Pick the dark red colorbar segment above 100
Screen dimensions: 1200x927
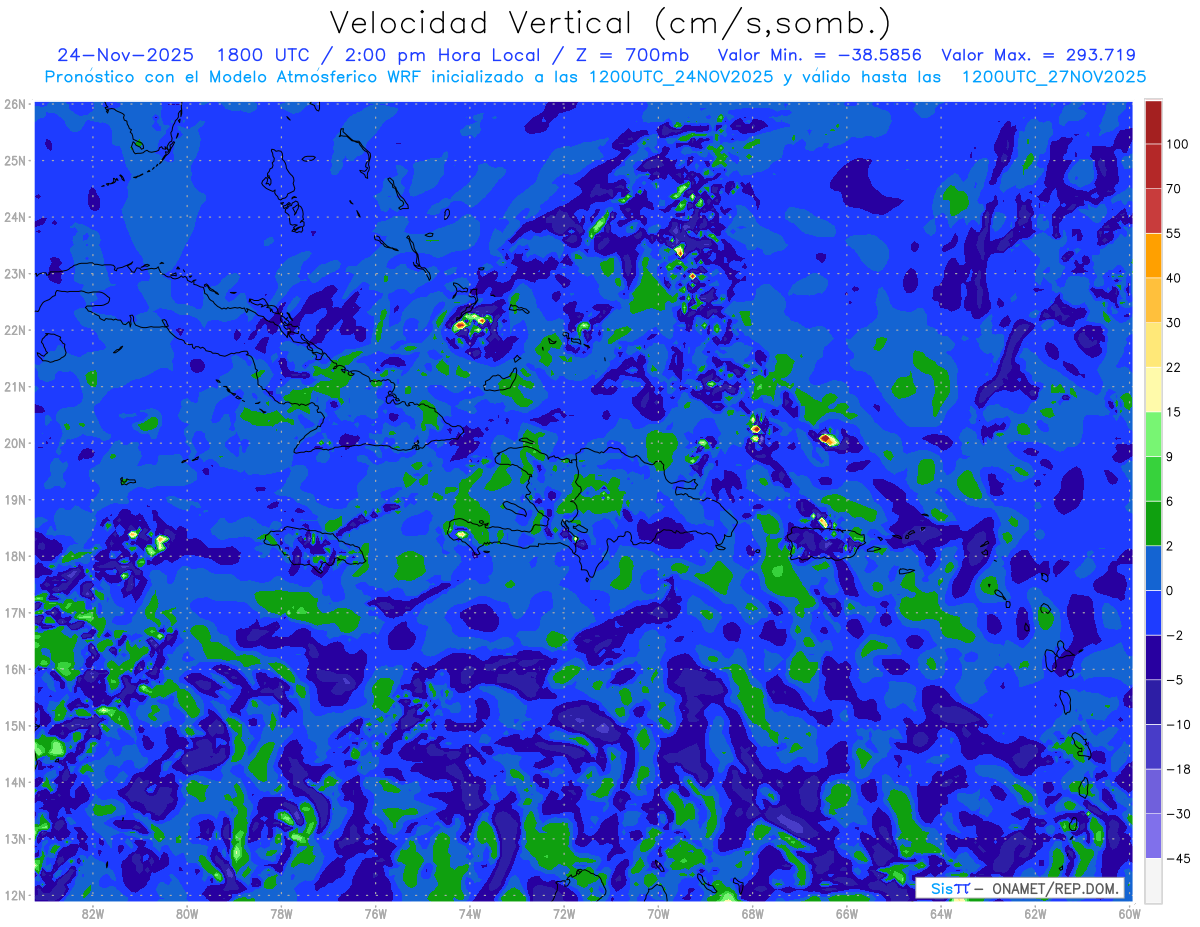(x=1154, y=122)
